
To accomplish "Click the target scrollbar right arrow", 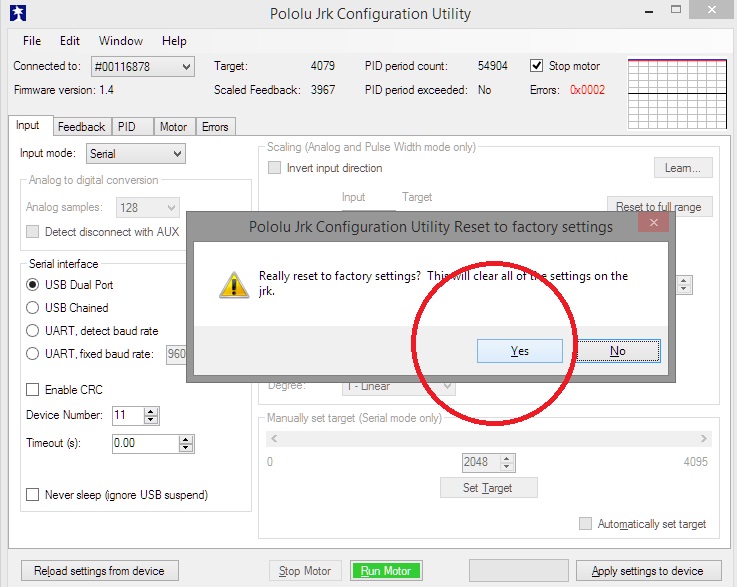I will (x=704, y=438).
